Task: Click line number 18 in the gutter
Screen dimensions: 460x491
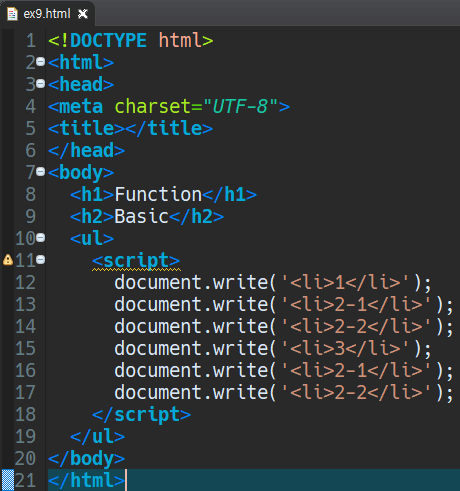Action: [25, 415]
